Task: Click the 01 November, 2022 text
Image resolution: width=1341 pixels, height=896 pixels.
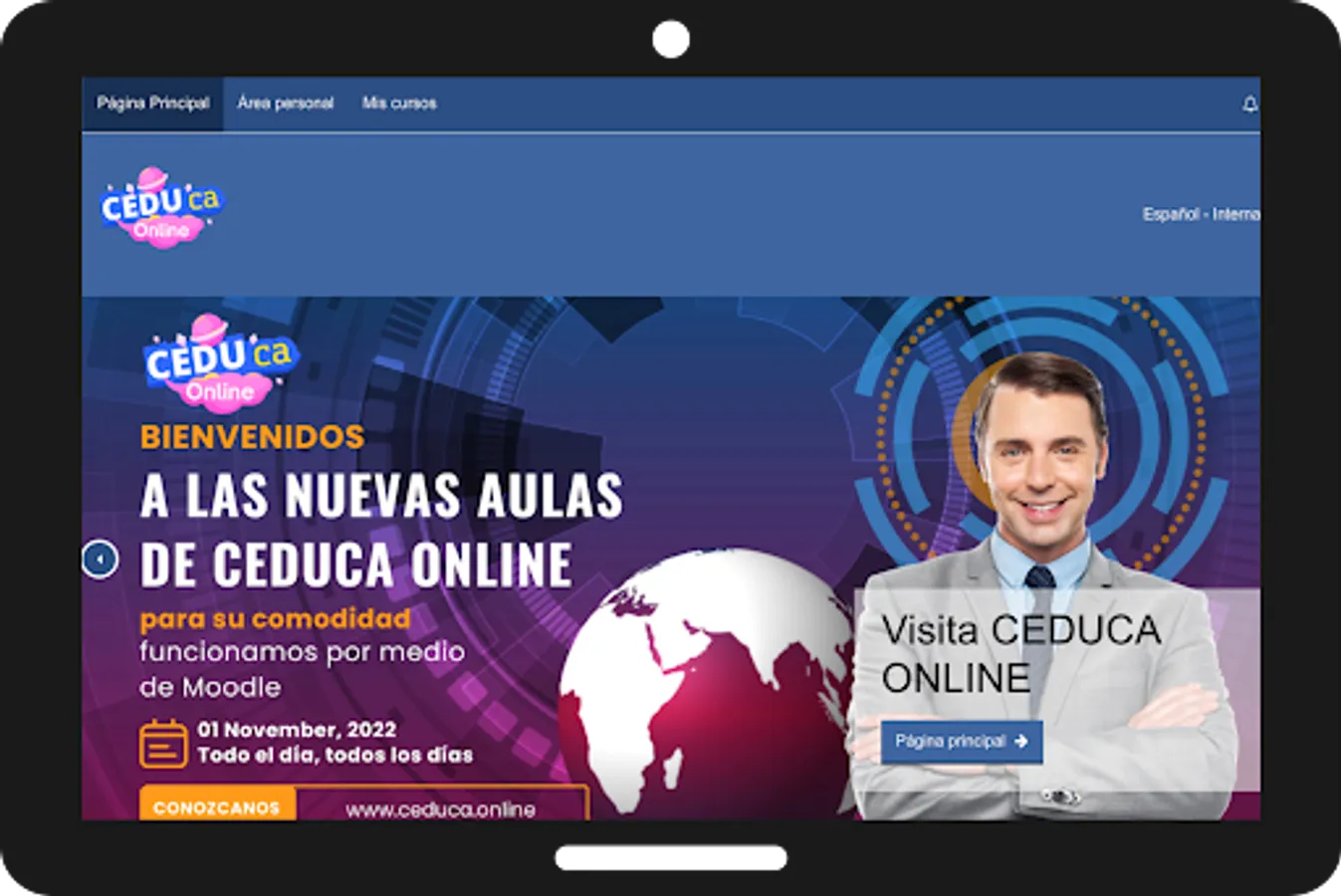Action: [x=297, y=730]
